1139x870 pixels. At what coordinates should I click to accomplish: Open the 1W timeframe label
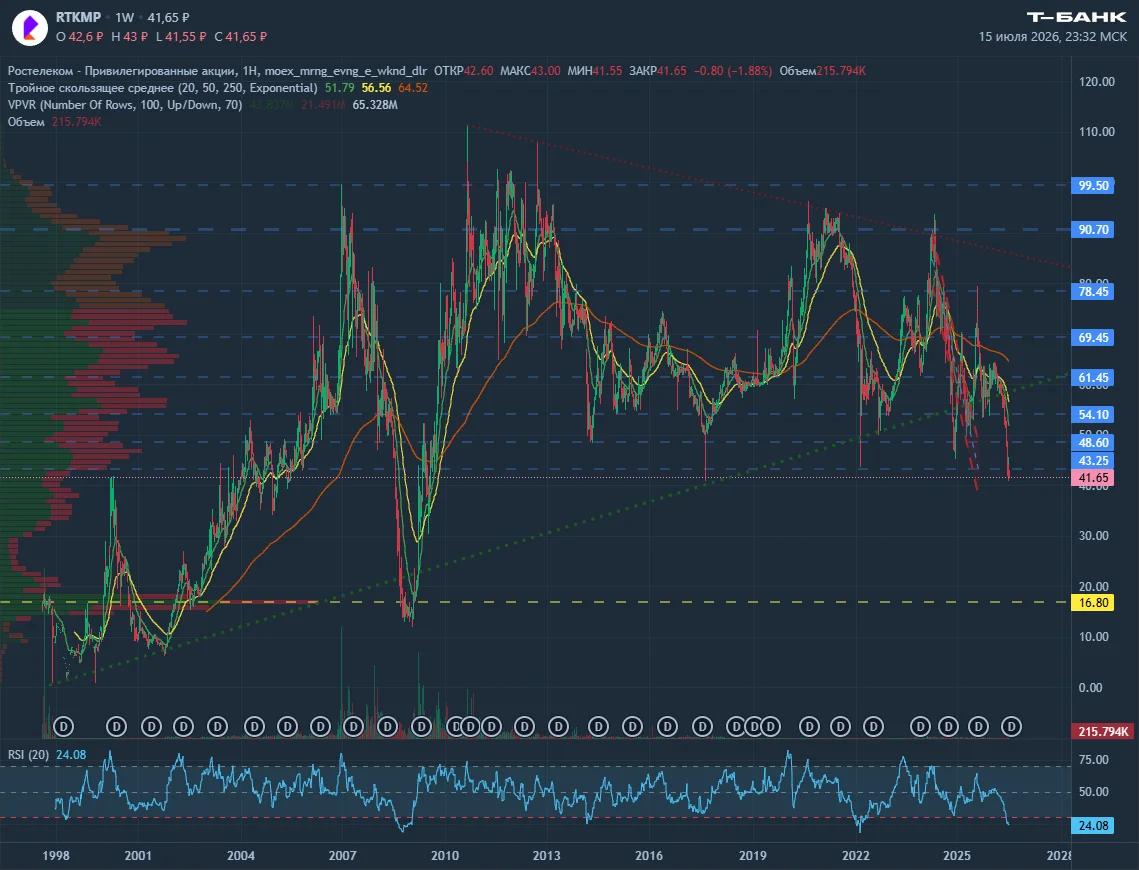pyautogui.click(x=124, y=17)
